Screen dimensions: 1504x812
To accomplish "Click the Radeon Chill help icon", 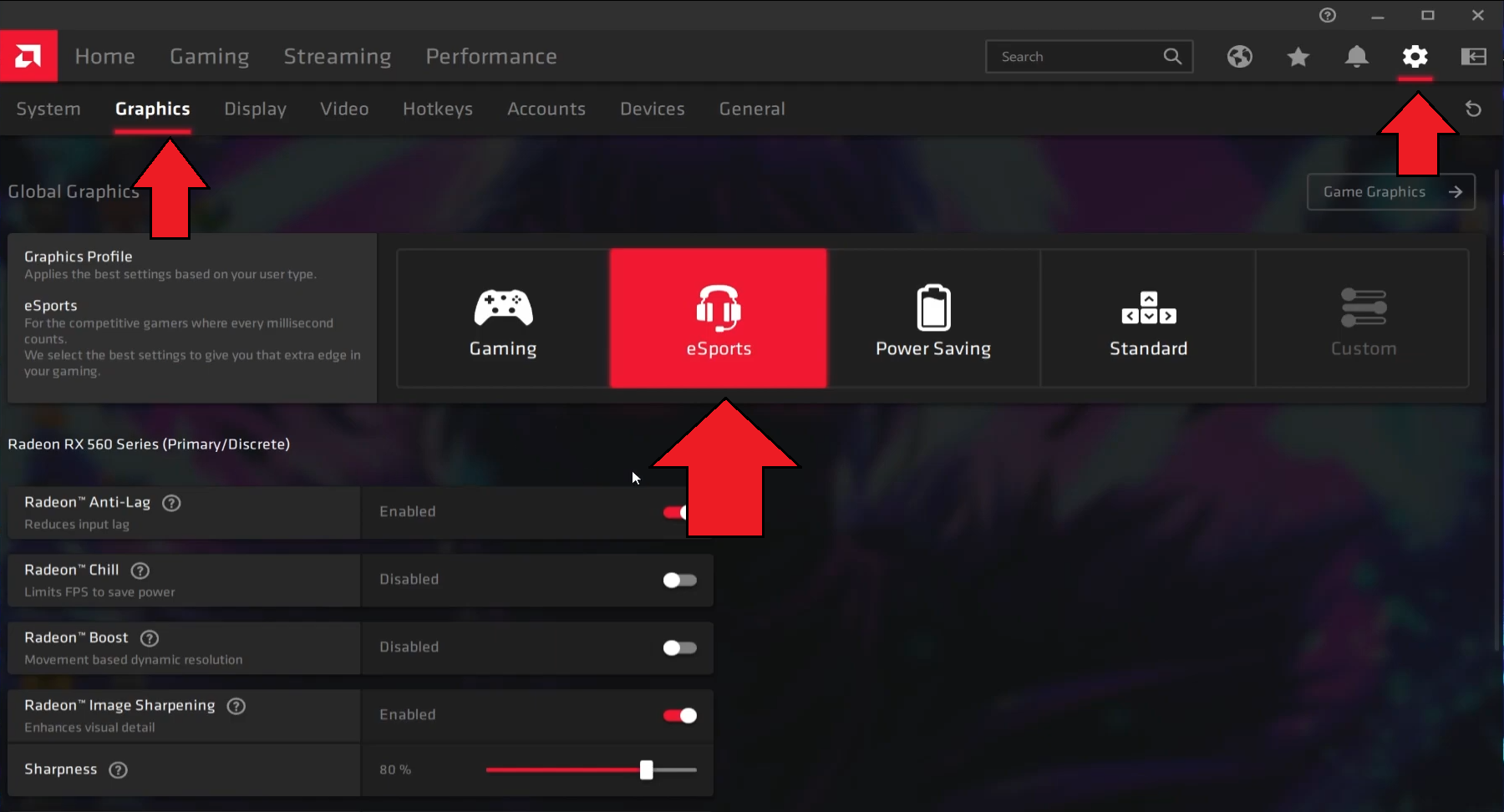I will 140,571.
